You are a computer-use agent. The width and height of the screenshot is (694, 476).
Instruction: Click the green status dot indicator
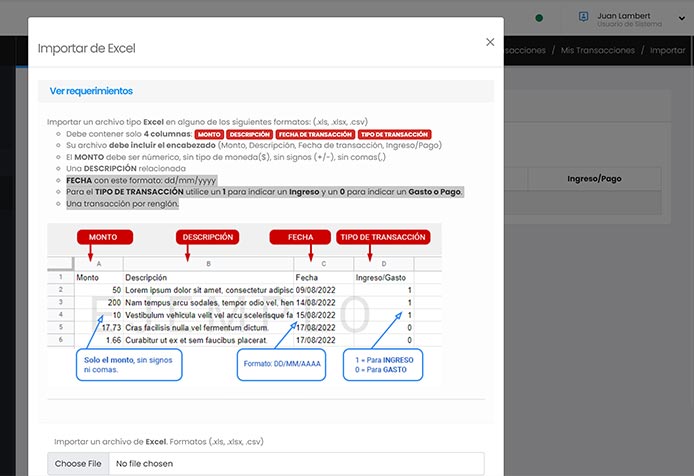click(539, 18)
